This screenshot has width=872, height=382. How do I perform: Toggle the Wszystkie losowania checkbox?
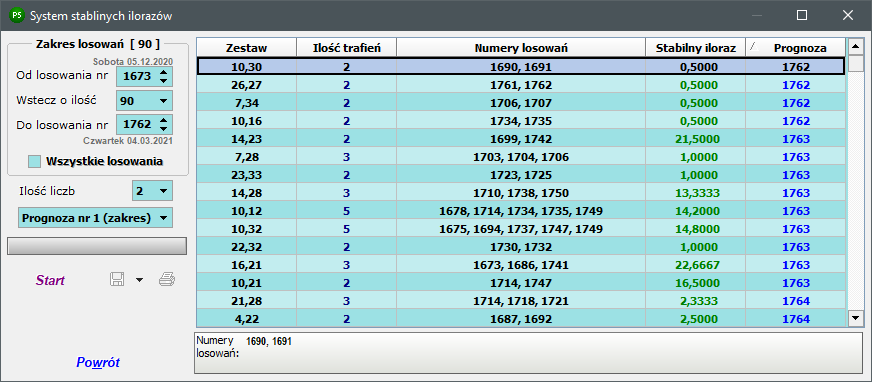pyautogui.click(x=34, y=161)
